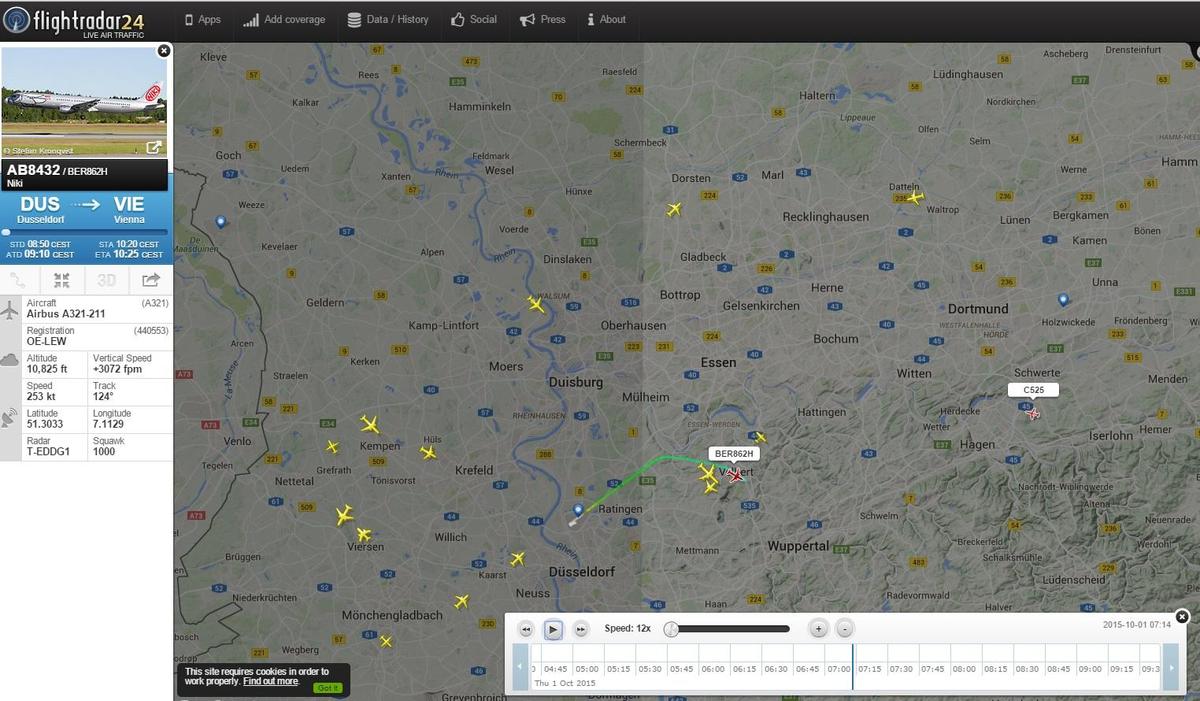Select the C525 aircraft near Schwerte
This screenshot has width=1200, height=701.
[x=1033, y=412]
